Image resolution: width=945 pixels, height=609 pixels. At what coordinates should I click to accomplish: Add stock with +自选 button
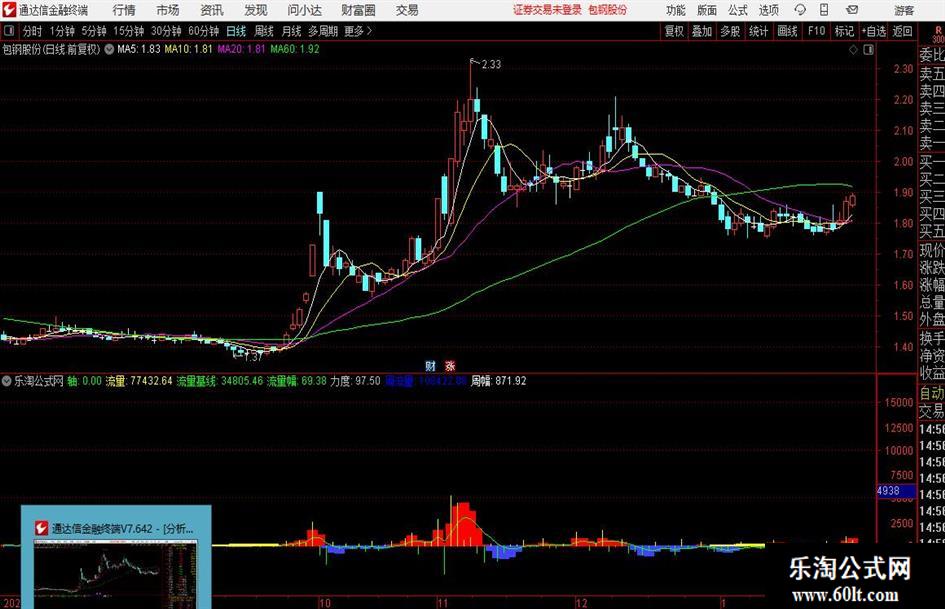[873, 31]
